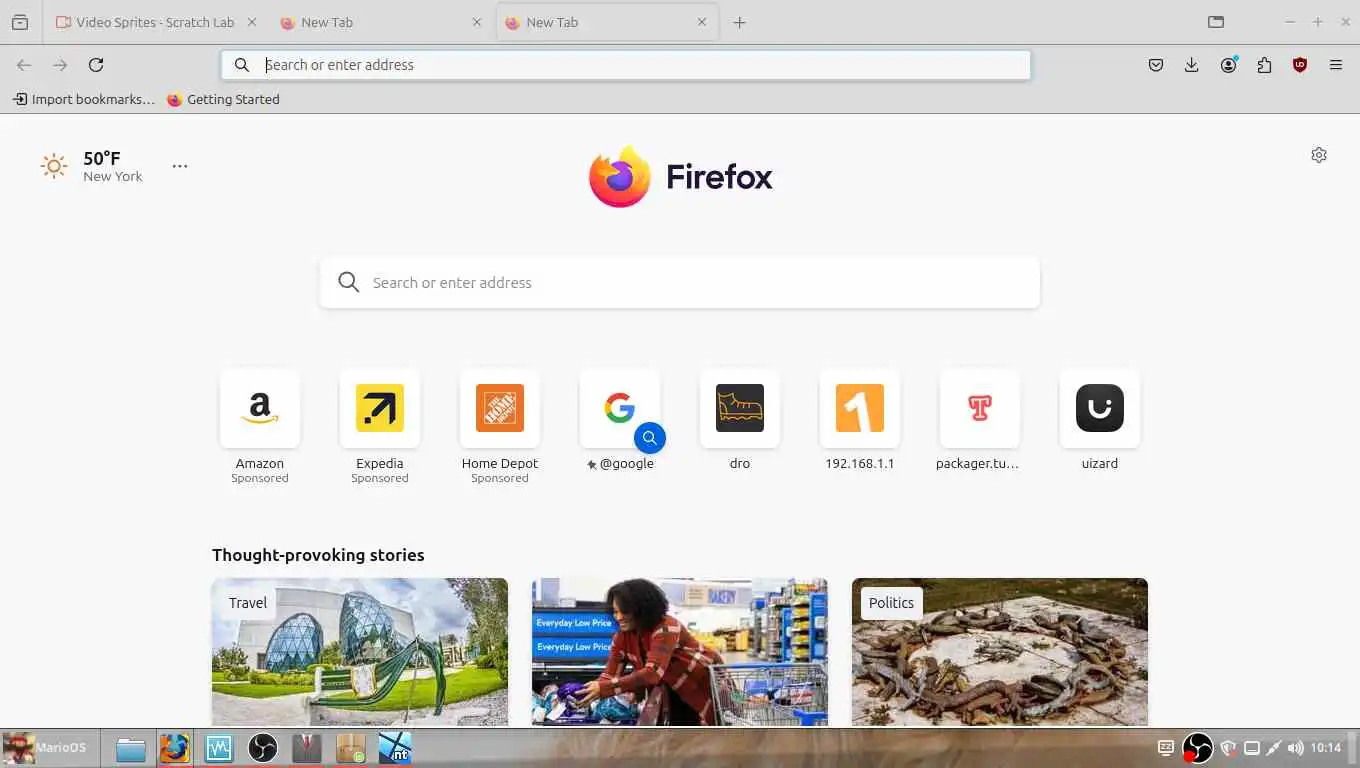Click the screen display tray icon
Image resolution: width=1360 pixels, height=768 pixels.
click(x=1252, y=748)
